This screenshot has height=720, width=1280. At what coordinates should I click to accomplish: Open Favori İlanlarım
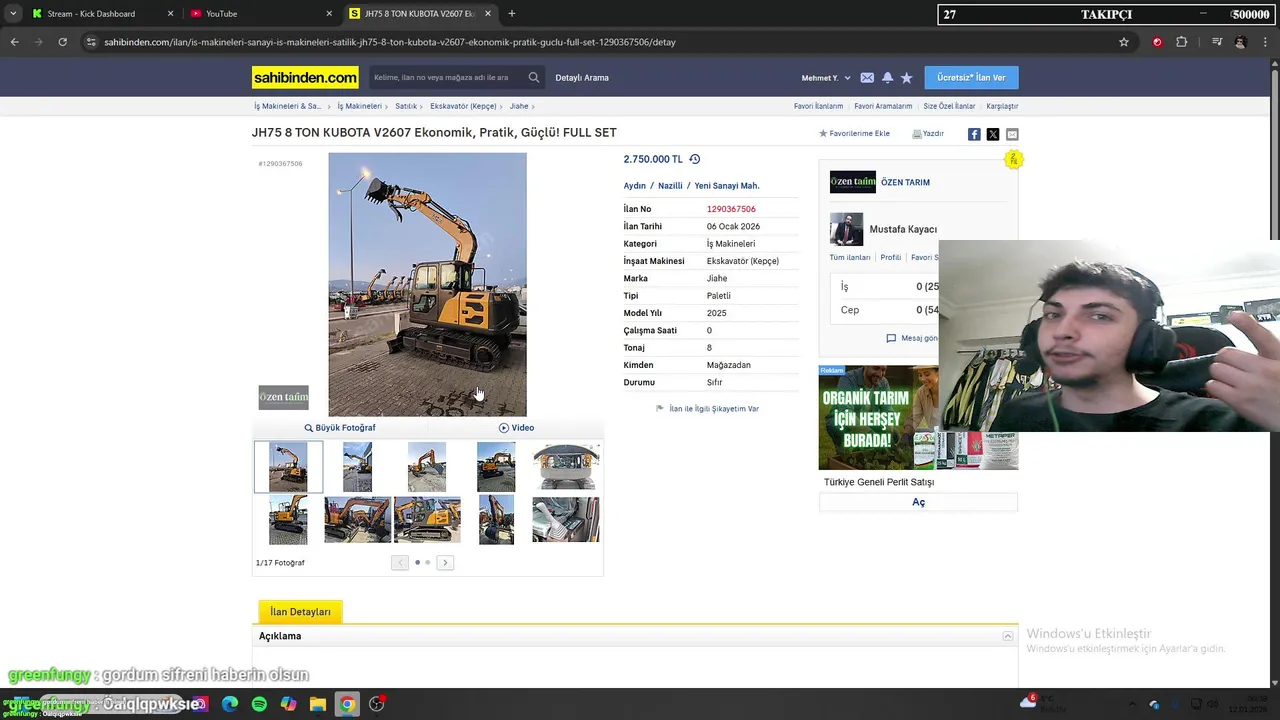click(x=818, y=106)
